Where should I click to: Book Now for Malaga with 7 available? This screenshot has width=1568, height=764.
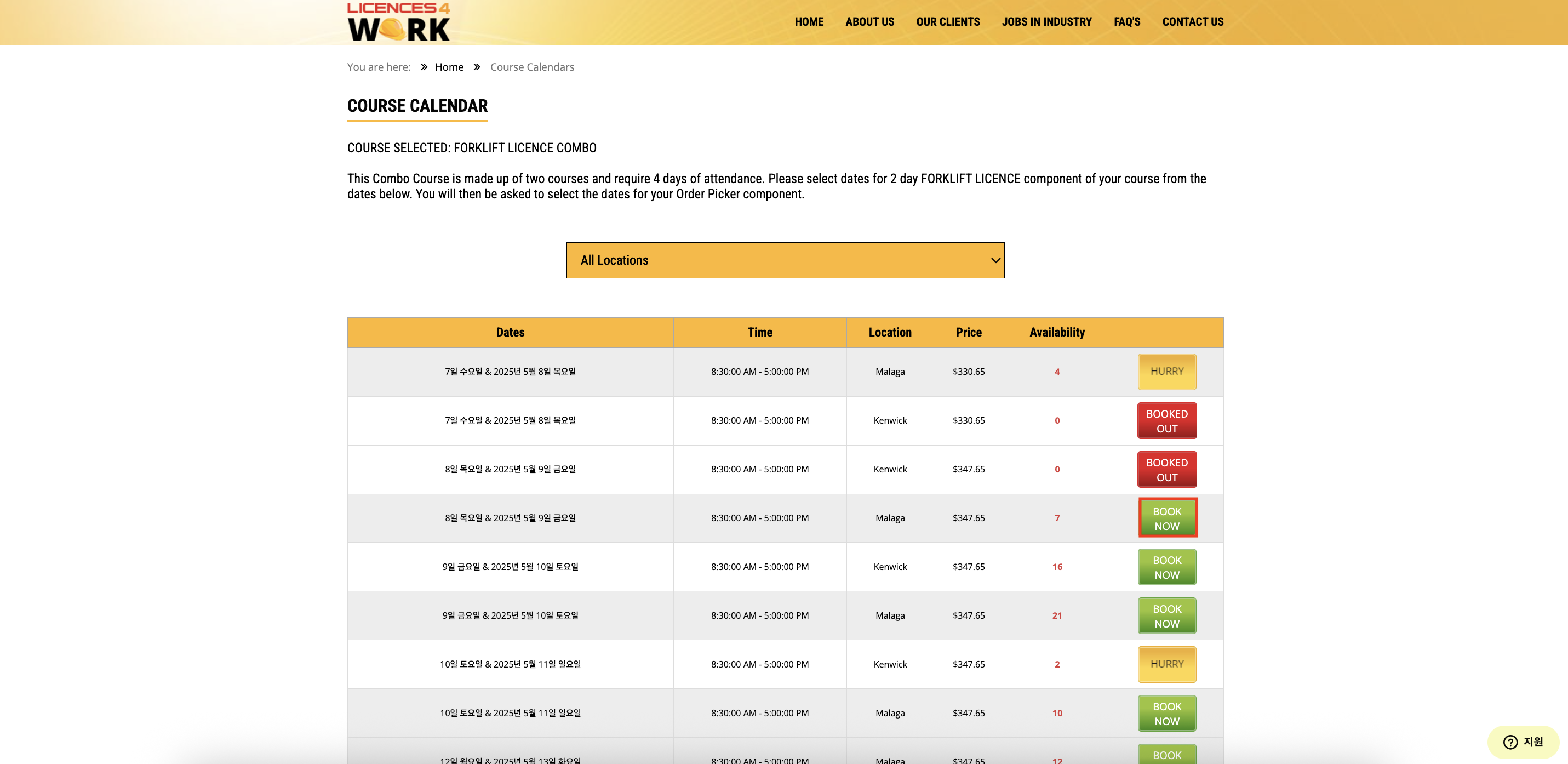click(1166, 518)
